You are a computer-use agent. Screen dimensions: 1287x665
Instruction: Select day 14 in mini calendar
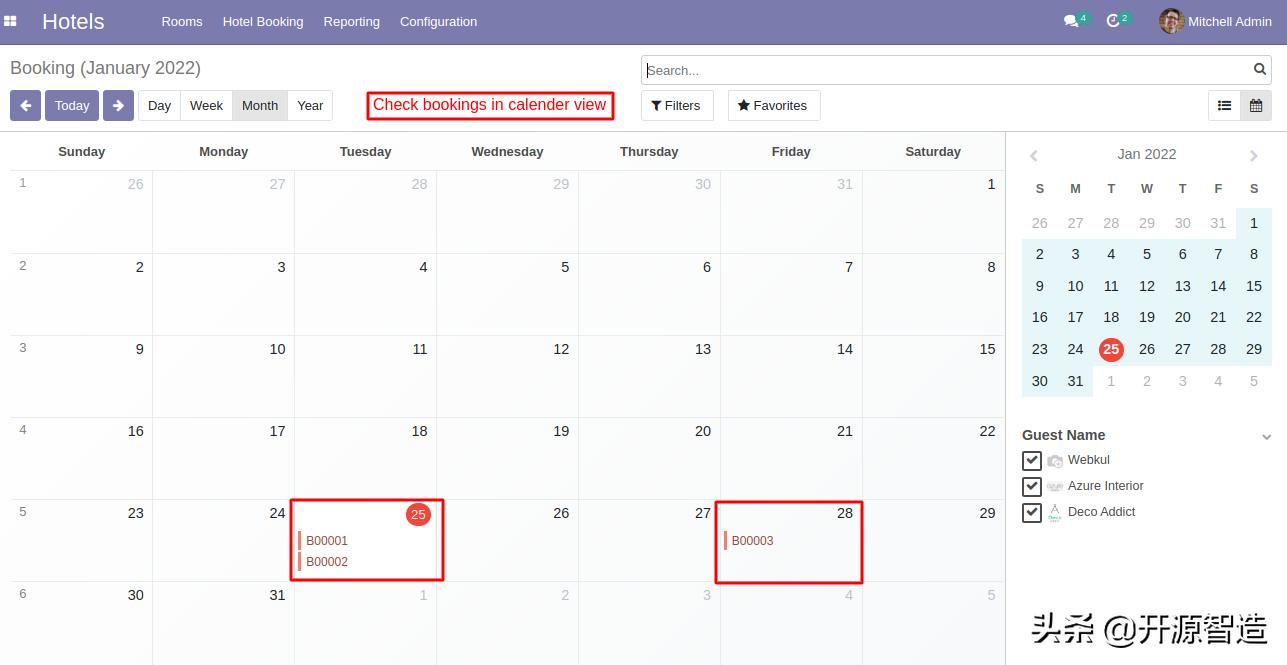click(x=1218, y=286)
